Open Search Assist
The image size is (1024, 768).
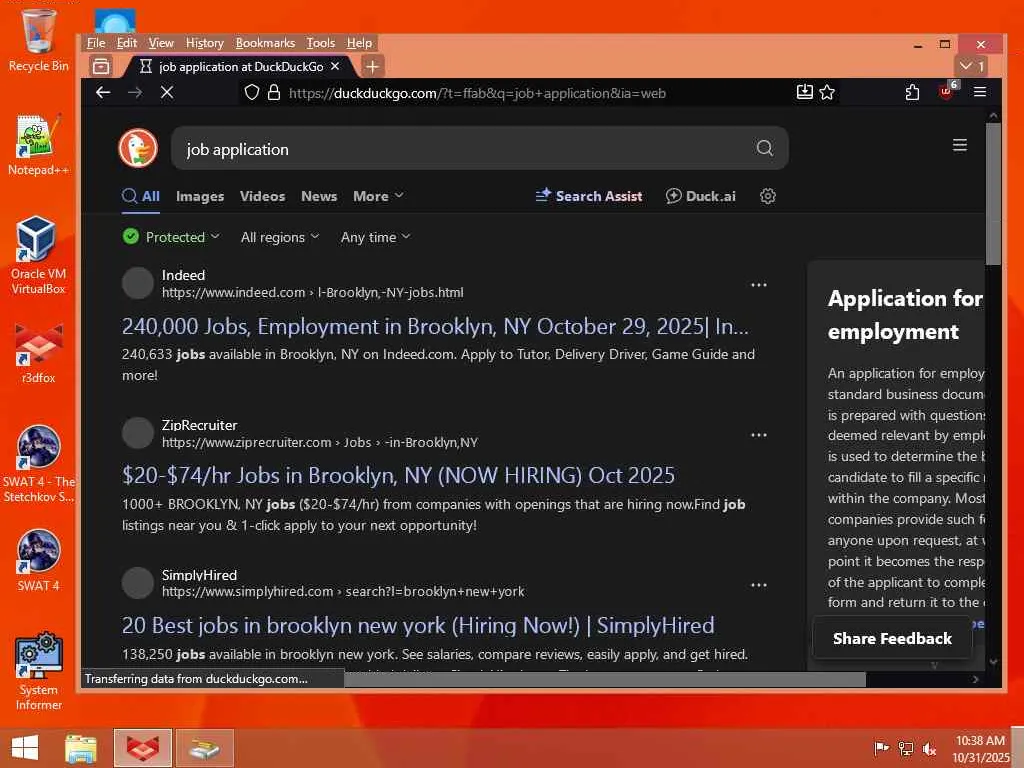coord(589,196)
